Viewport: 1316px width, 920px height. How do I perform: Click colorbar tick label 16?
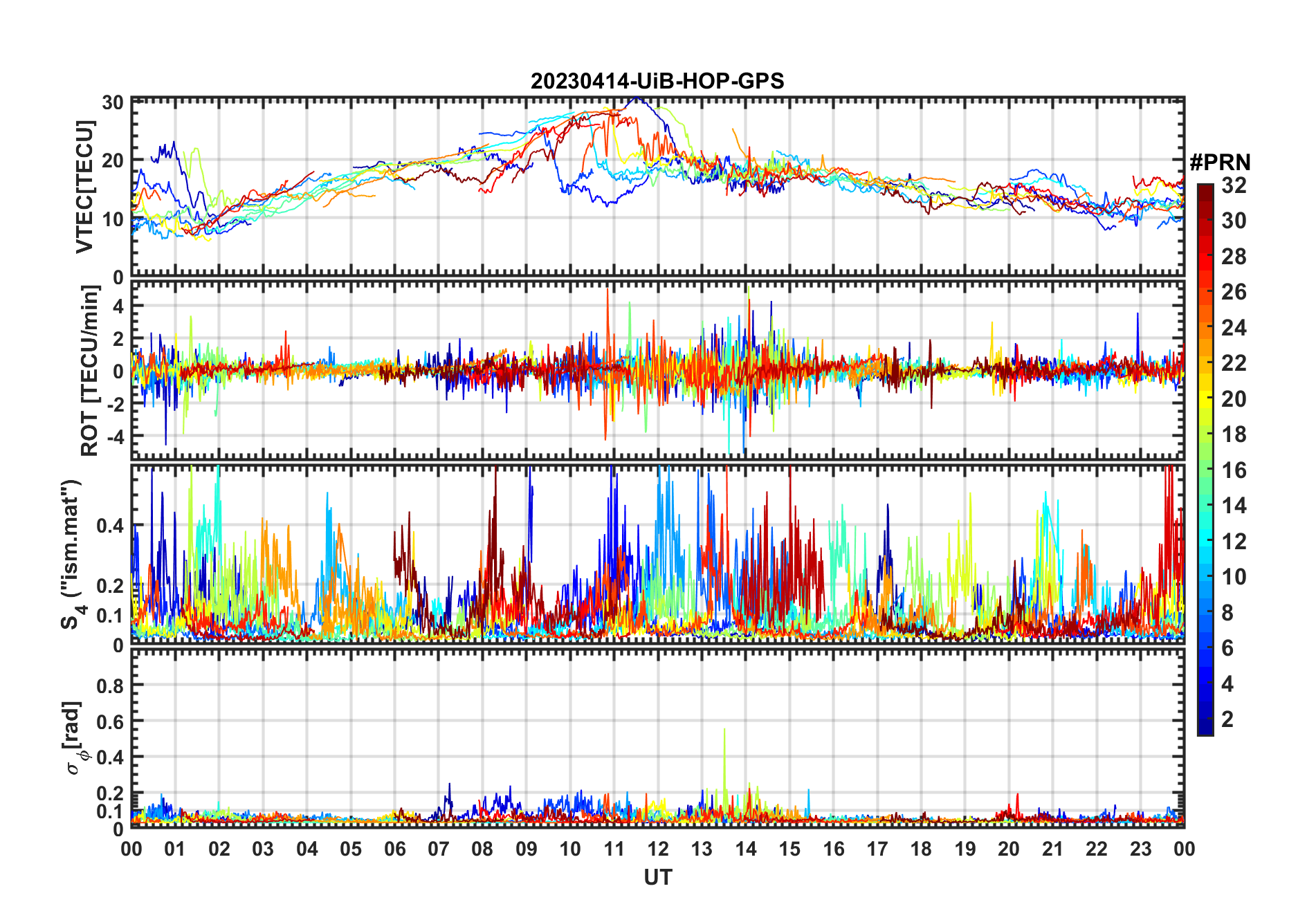click(1234, 470)
